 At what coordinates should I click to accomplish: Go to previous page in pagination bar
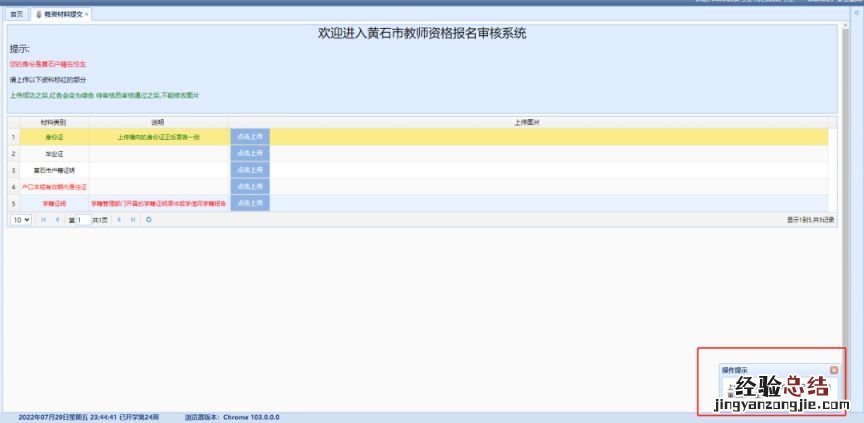[57, 220]
